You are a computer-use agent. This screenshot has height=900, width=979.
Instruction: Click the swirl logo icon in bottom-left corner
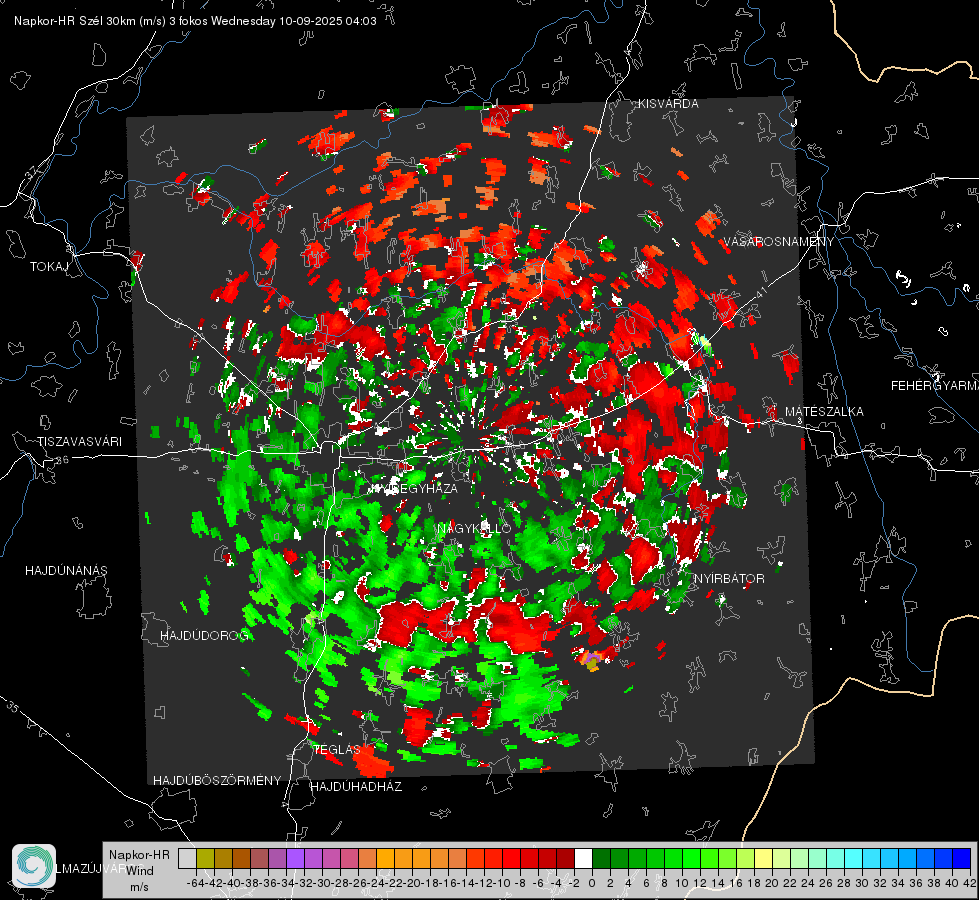(x=34, y=866)
